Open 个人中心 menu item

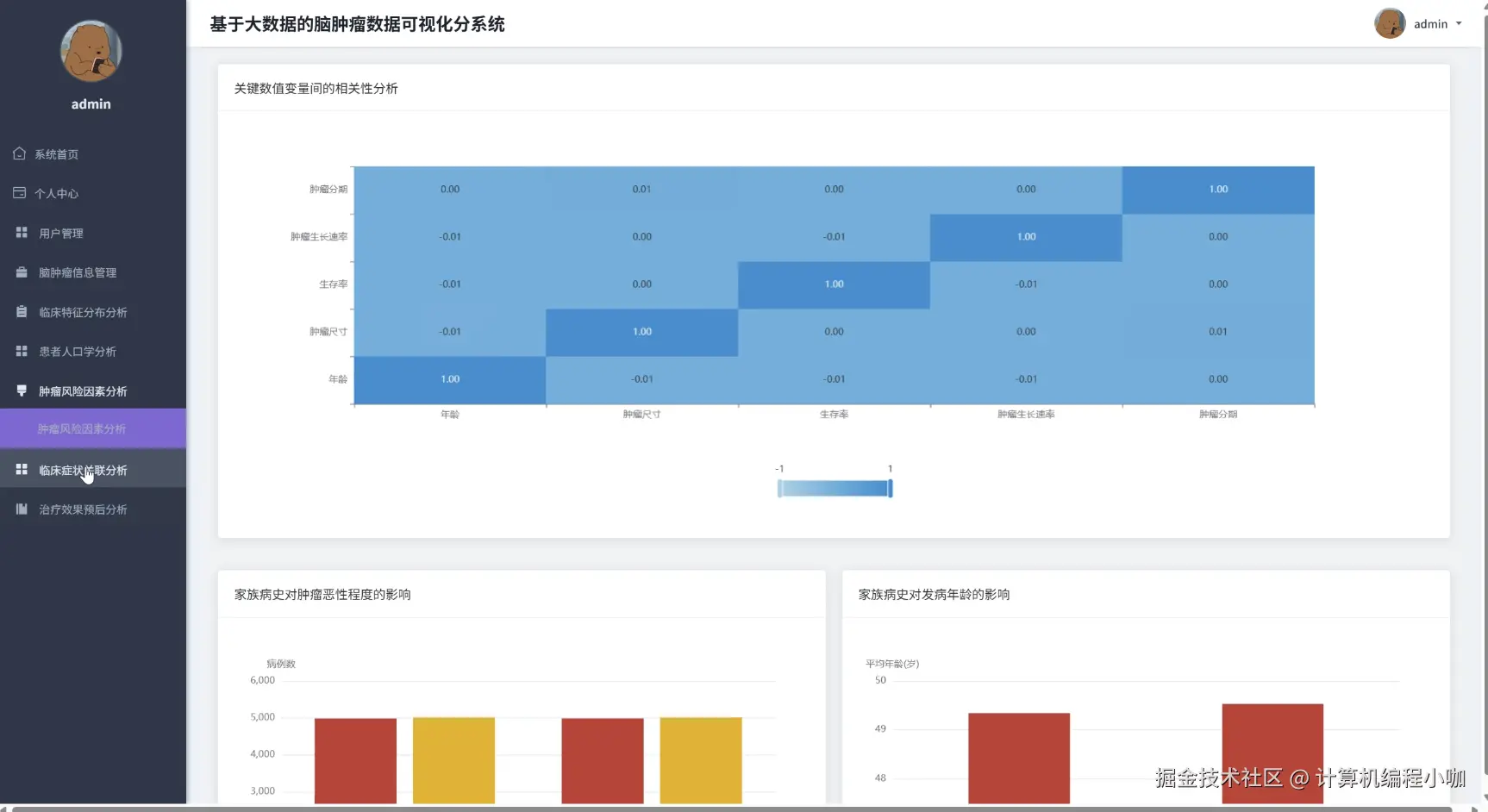click(93, 194)
